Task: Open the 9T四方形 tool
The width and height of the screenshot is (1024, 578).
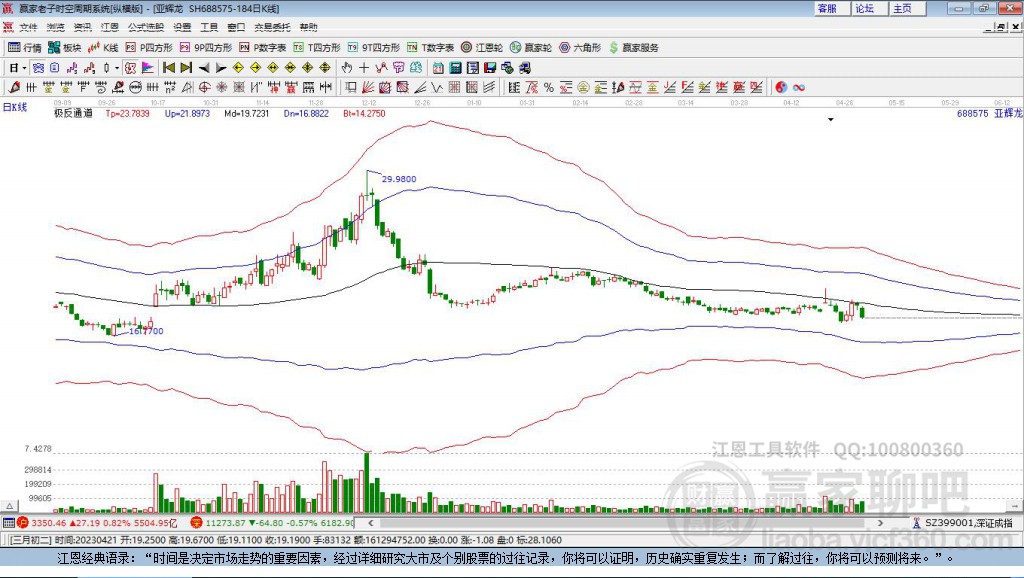Action: 374,48
